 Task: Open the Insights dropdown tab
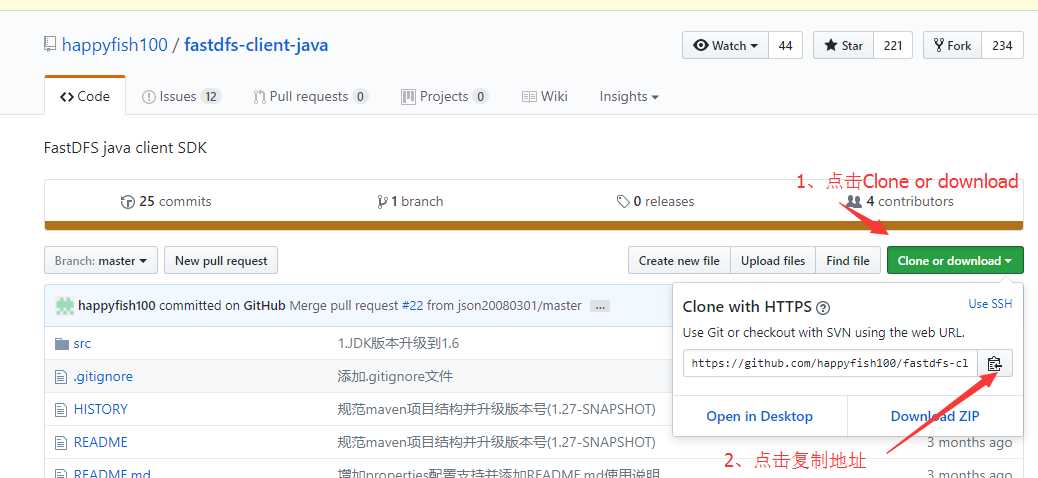(629, 97)
